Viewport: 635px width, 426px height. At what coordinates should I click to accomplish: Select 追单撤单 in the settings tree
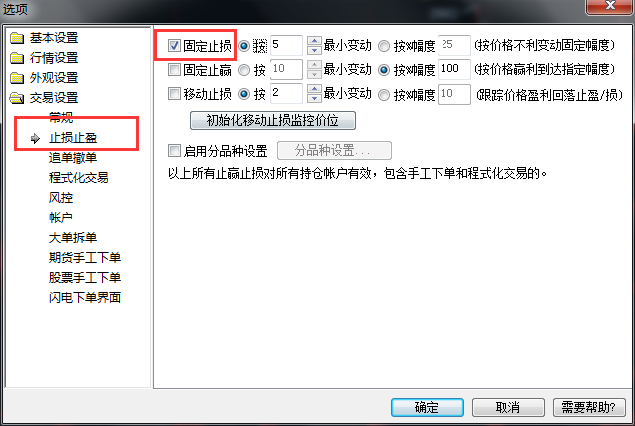pos(73,158)
